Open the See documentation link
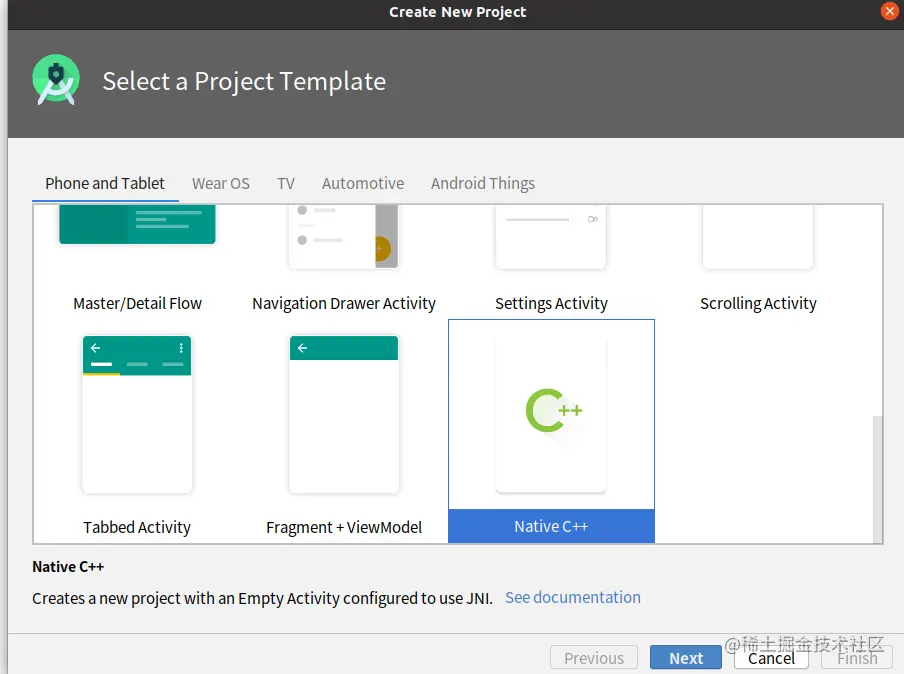 click(x=573, y=597)
